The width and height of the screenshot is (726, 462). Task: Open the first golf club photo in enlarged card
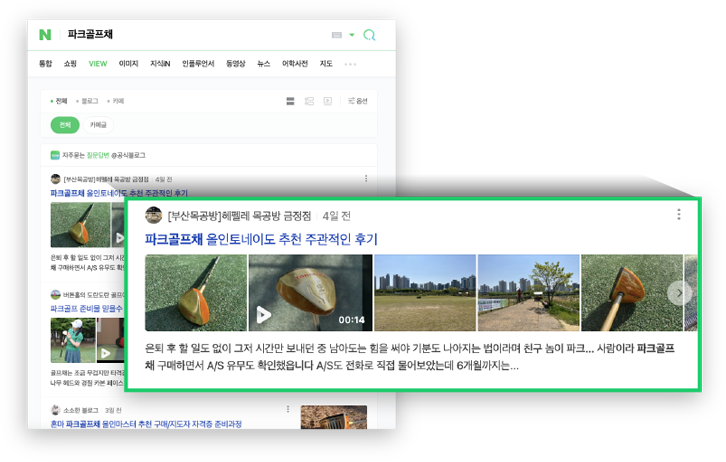[x=196, y=293]
